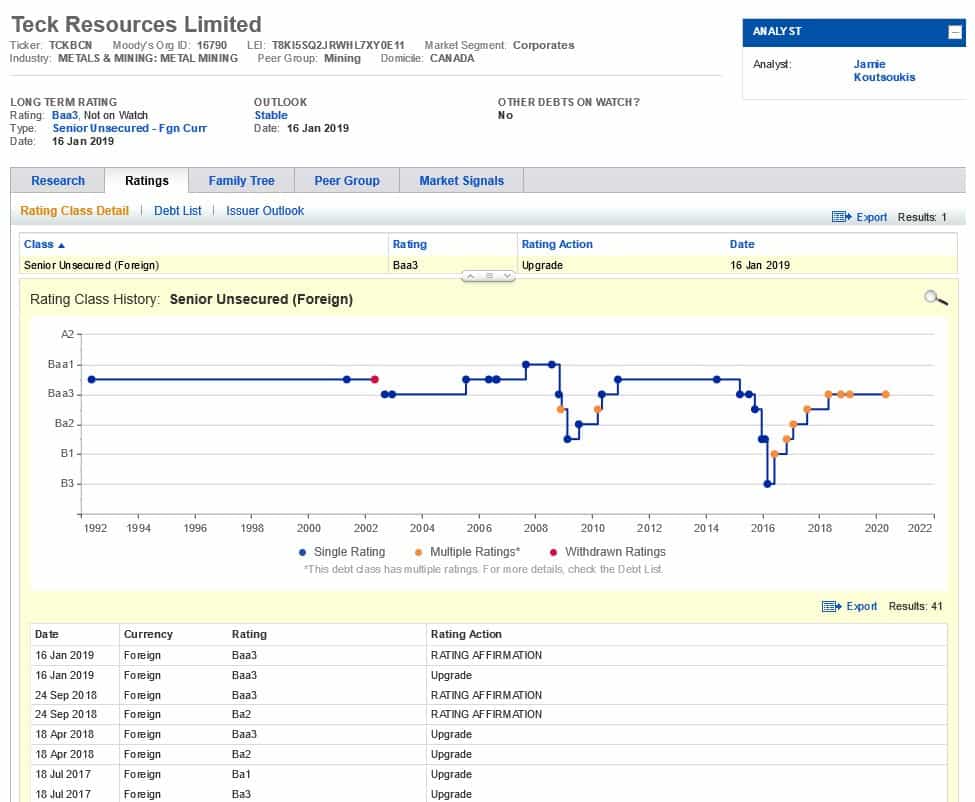Click the Stable outlook link

(271, 115)
